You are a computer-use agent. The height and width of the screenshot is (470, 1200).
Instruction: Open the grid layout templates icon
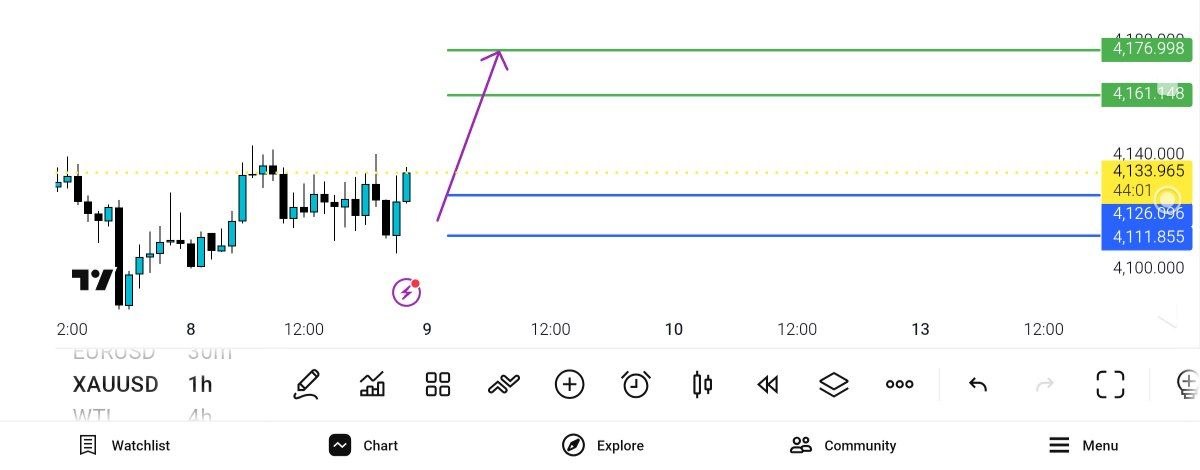click(438, 385)
